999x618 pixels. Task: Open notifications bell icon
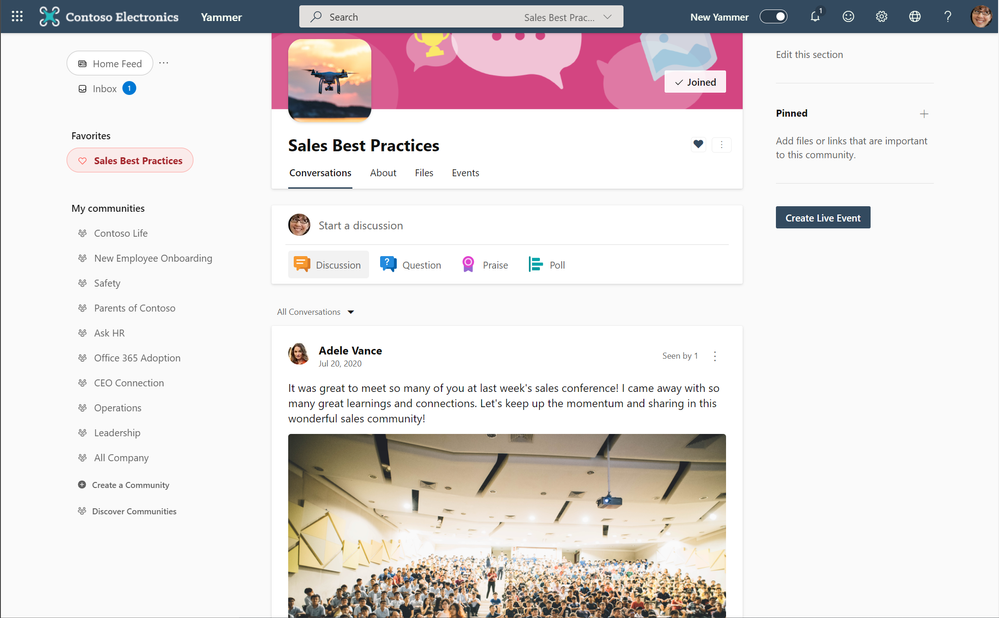tap(816, 17)
